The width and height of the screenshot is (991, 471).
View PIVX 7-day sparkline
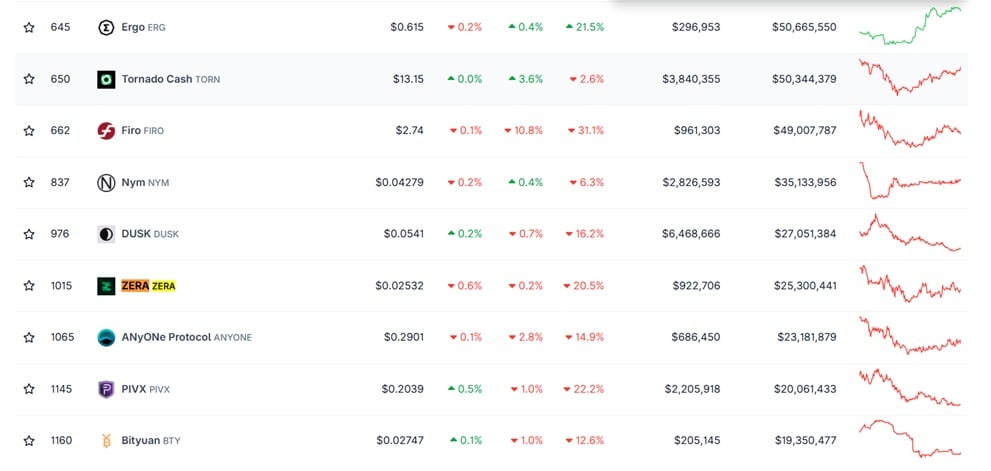pos(910,388)
